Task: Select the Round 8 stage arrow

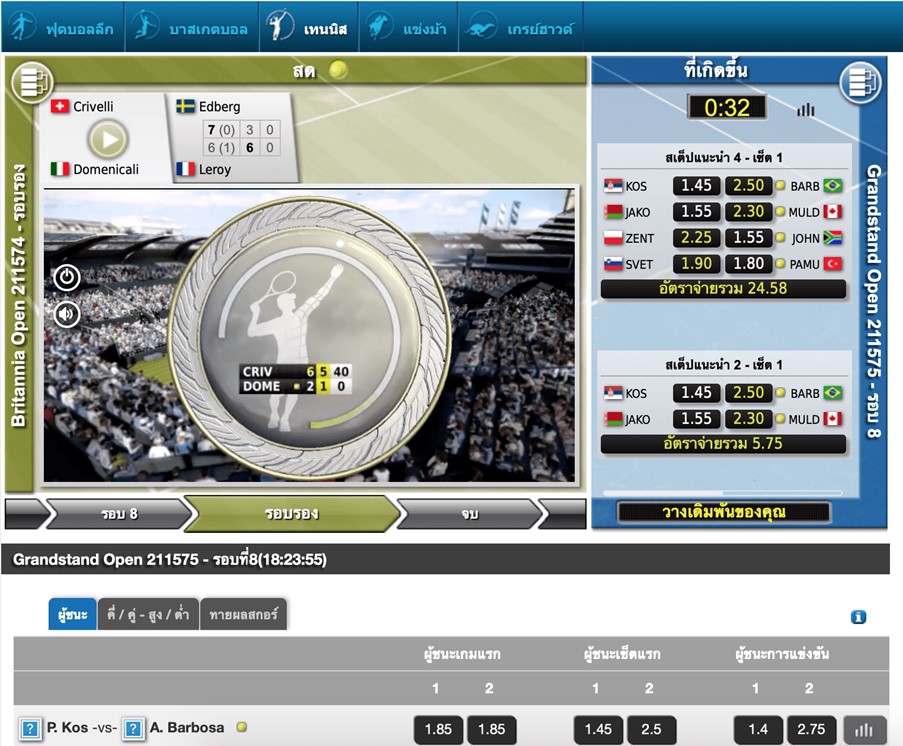Action: [119, 514]
